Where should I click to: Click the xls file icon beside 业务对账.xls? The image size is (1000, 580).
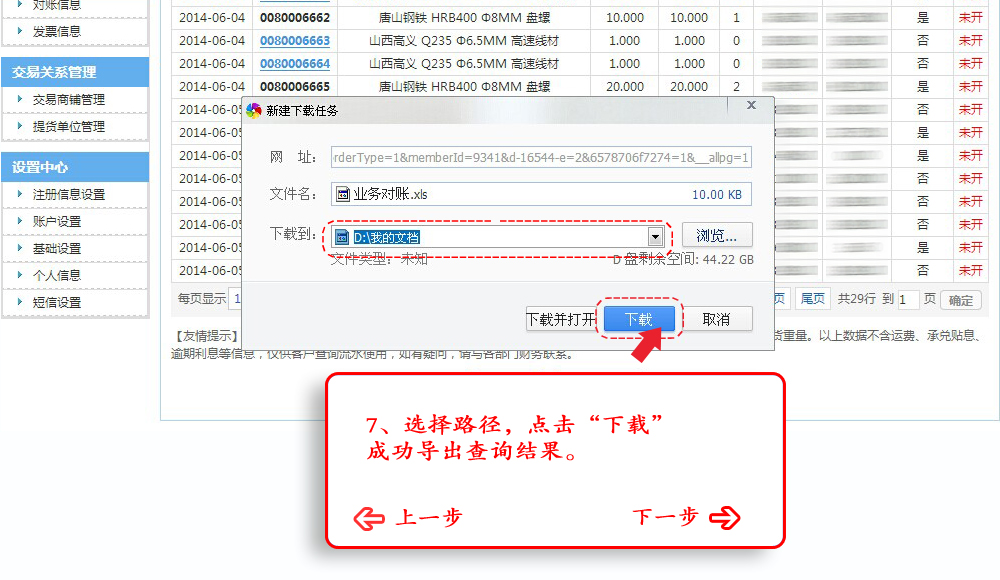(342, 194)
